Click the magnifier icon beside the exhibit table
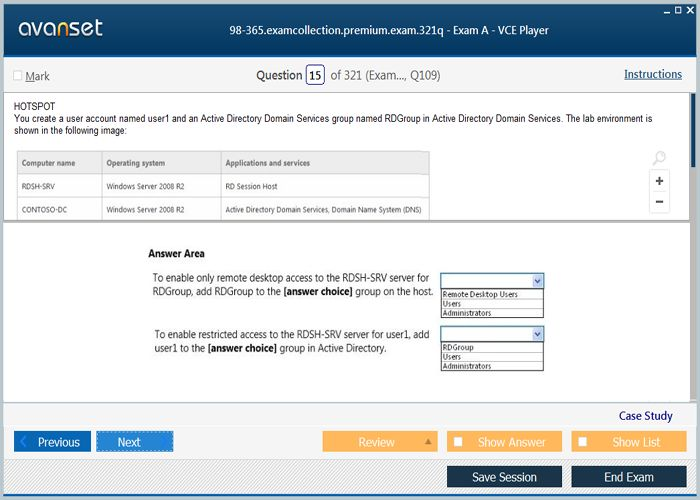700x500 pixels. point(659,158)
